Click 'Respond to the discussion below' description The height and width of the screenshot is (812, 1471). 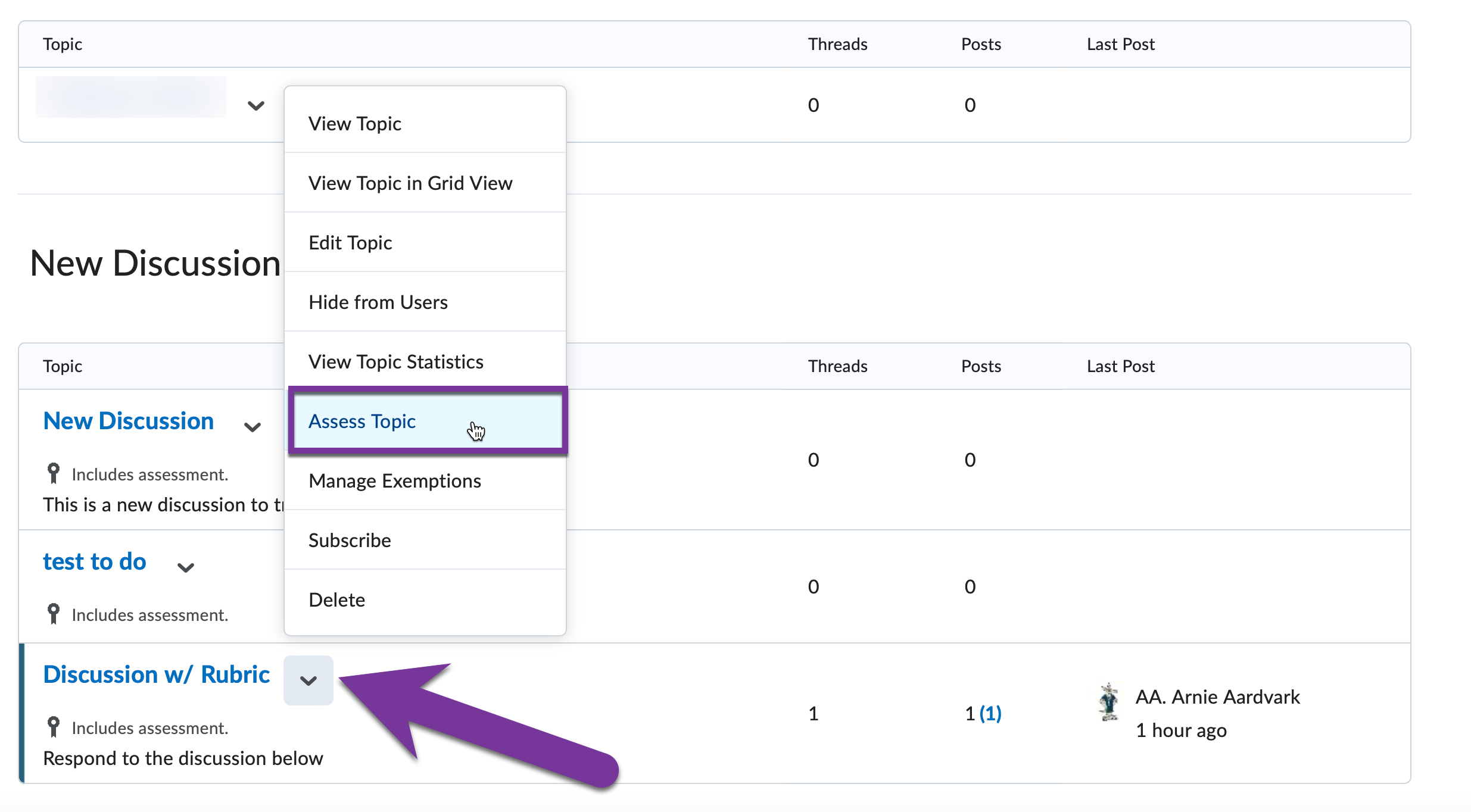tap(183, 758)
